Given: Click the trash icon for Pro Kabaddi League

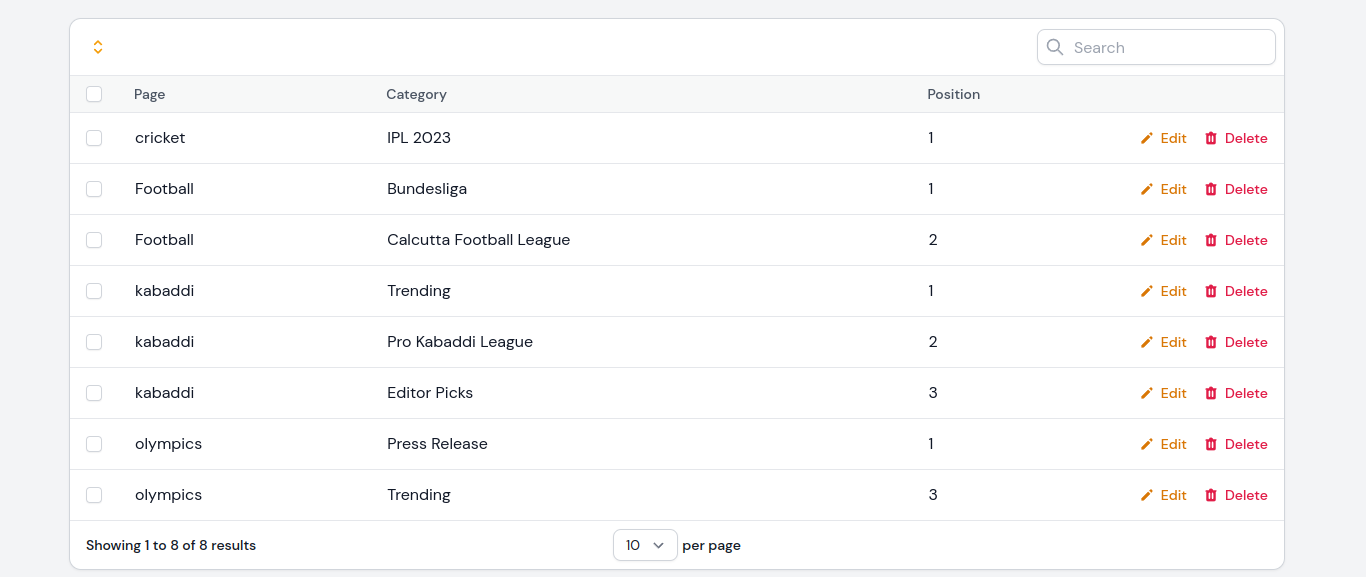Looking at the screenshot, I should click(1211, 342).
